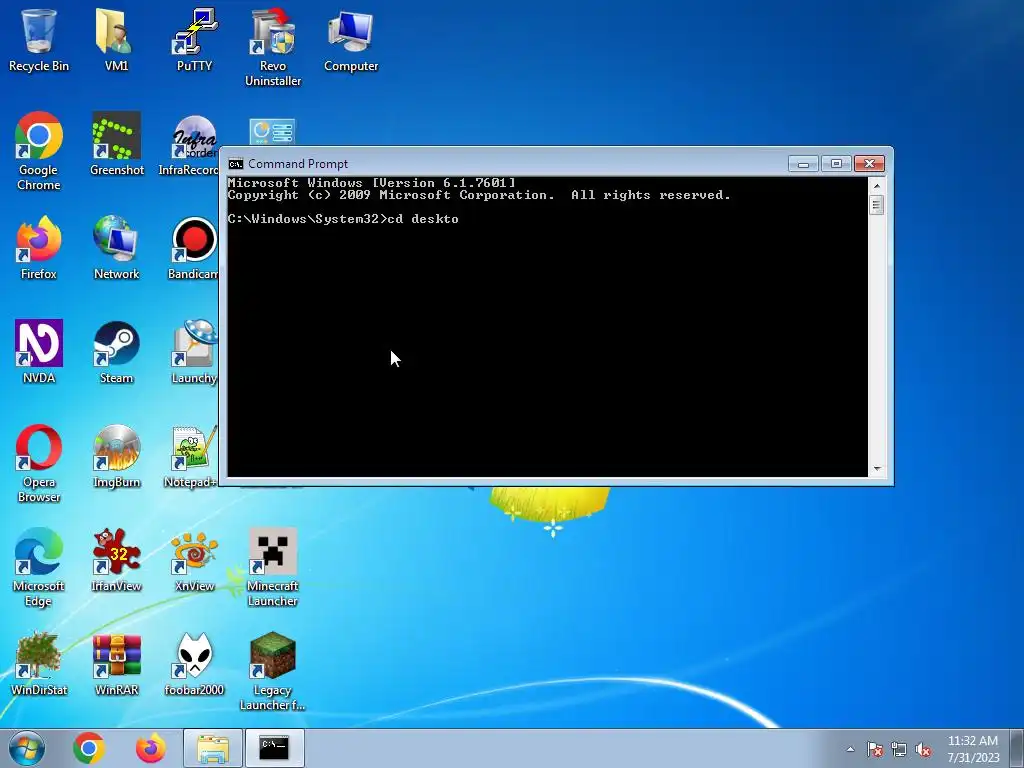Open network status tray icon
The height and width of the screenshot is (768, 1024).
coord(899,749)
